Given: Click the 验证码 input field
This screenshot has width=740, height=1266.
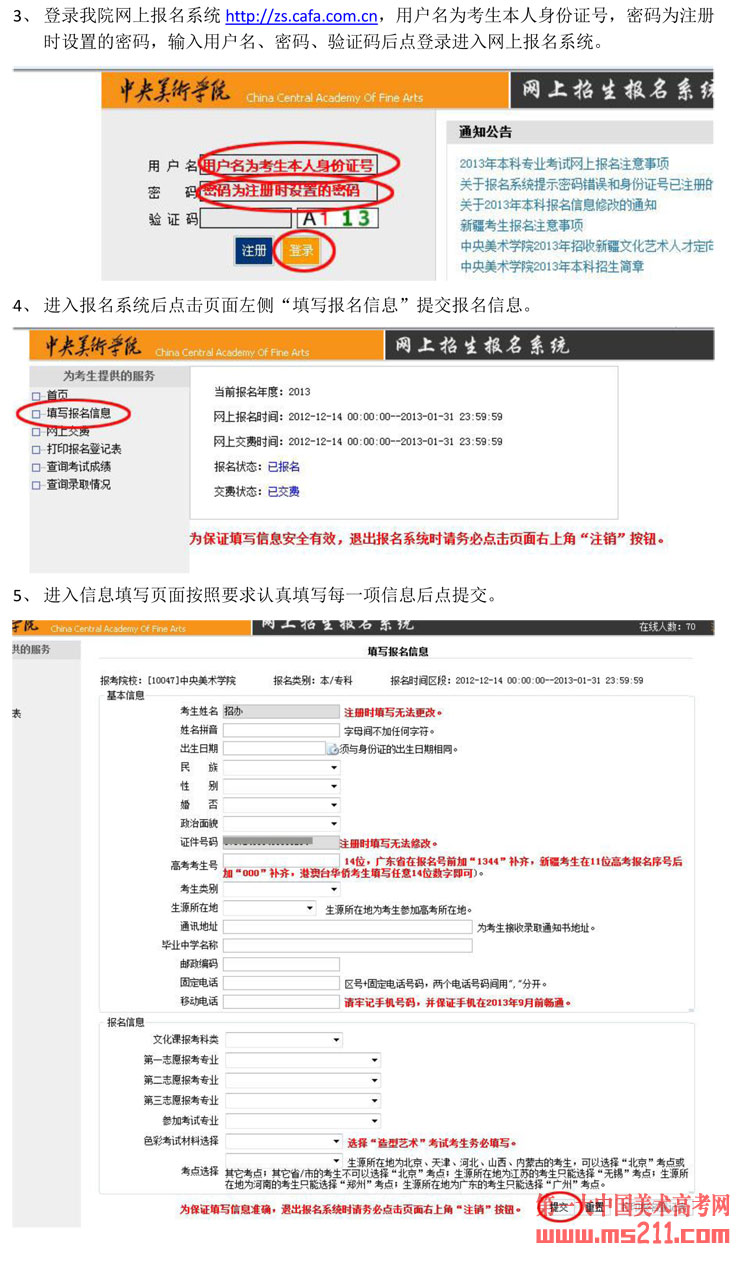Looking at the screenshot, I should pos(245,219).
